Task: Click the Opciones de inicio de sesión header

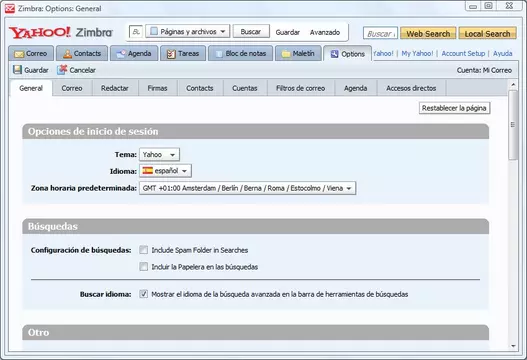Action: pyautogui.click(x=255, y=131)
